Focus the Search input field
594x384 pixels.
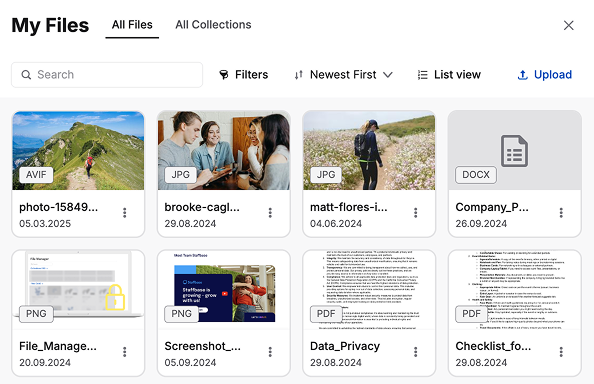click(x=107, y=75)
